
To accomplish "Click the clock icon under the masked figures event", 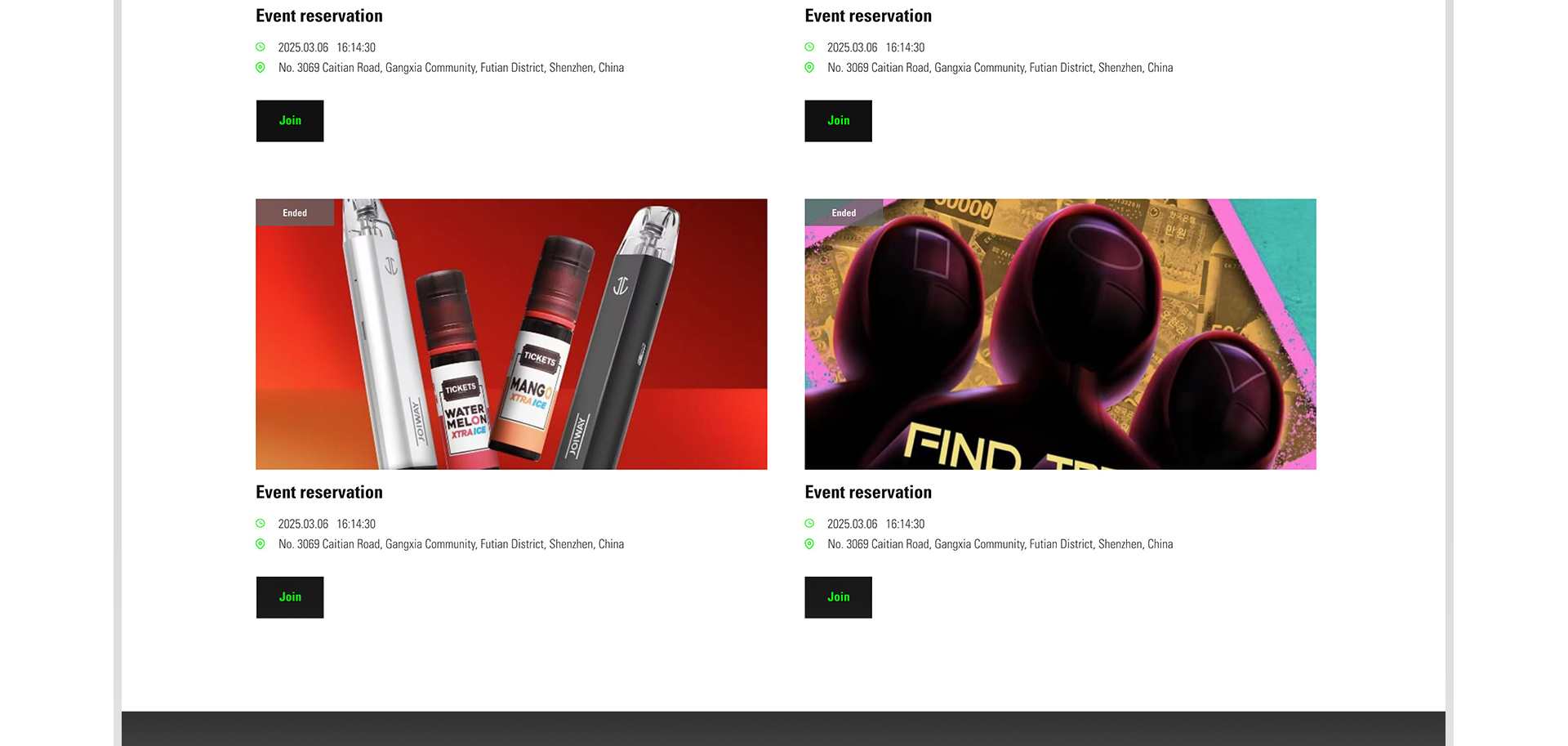I will pos(809,524).
